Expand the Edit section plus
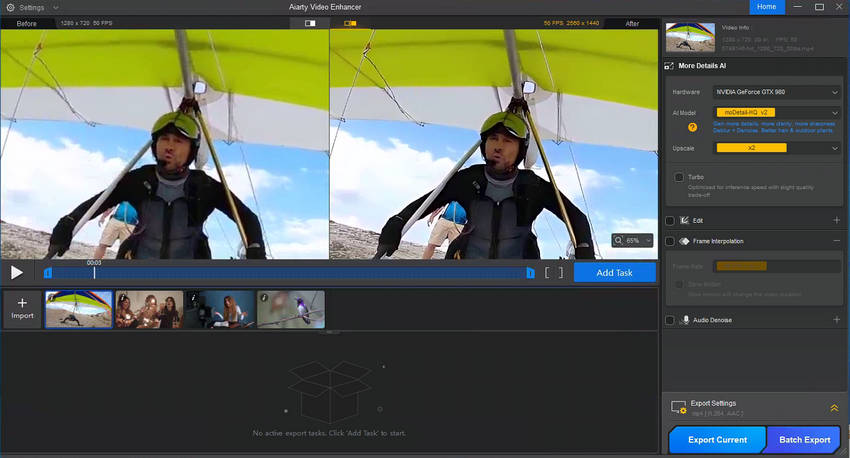The width and height of the screenshot is (850, 458). (x=836, y=220)
